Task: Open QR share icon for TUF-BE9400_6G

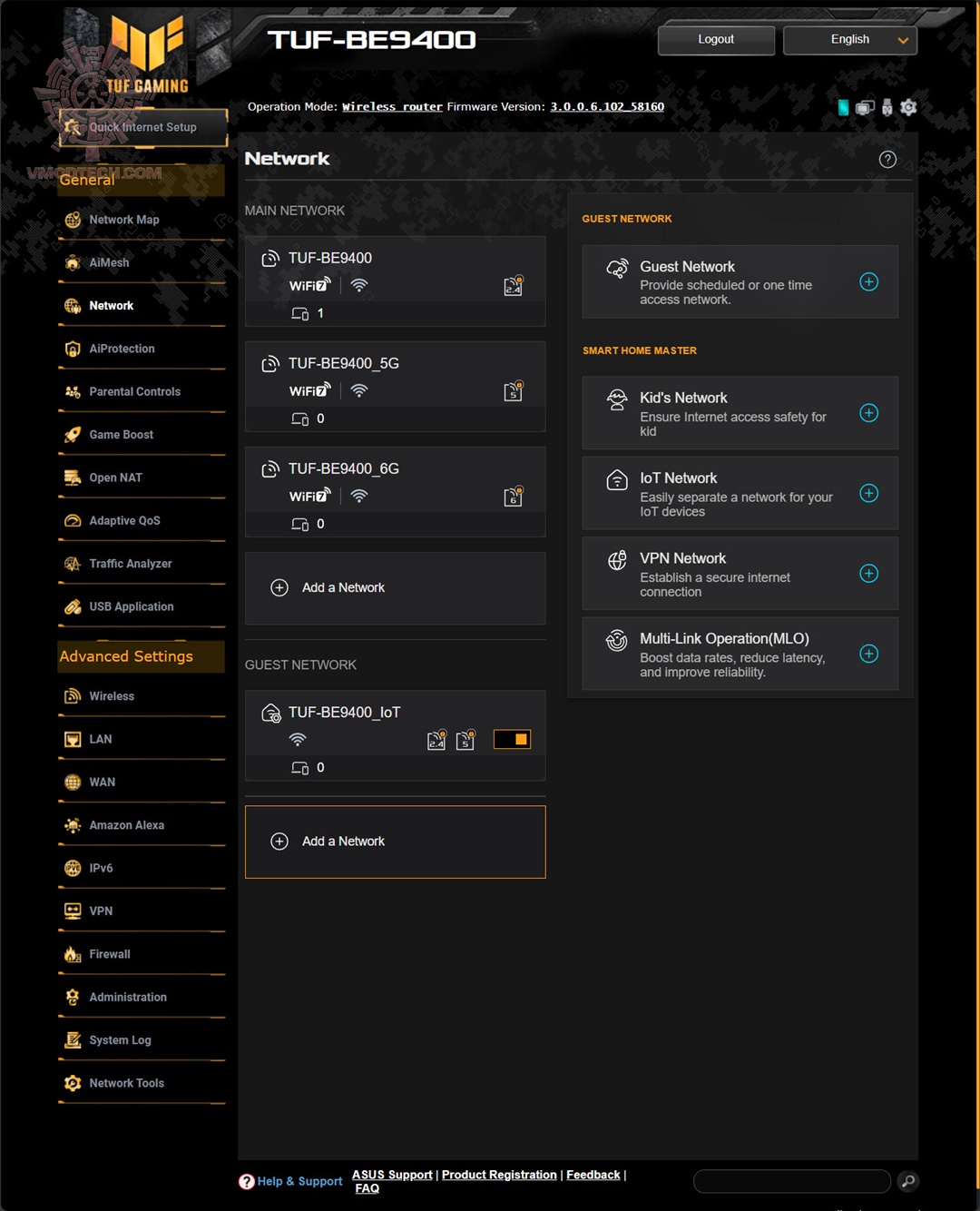Action: pyautogui.click(x=513, y=497)
